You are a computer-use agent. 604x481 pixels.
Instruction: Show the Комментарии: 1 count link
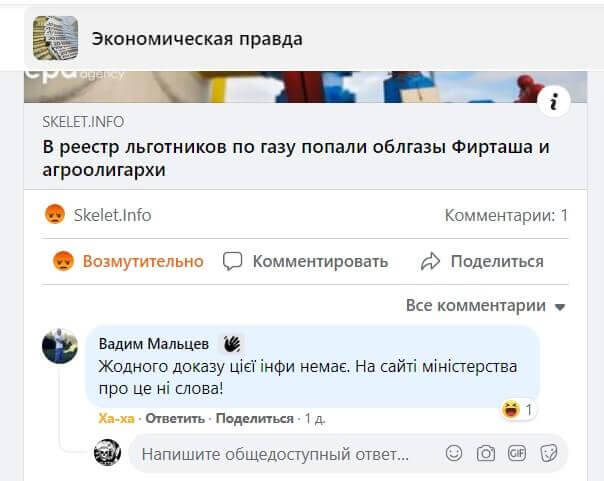pyautogui.click(x=506, y=214)
